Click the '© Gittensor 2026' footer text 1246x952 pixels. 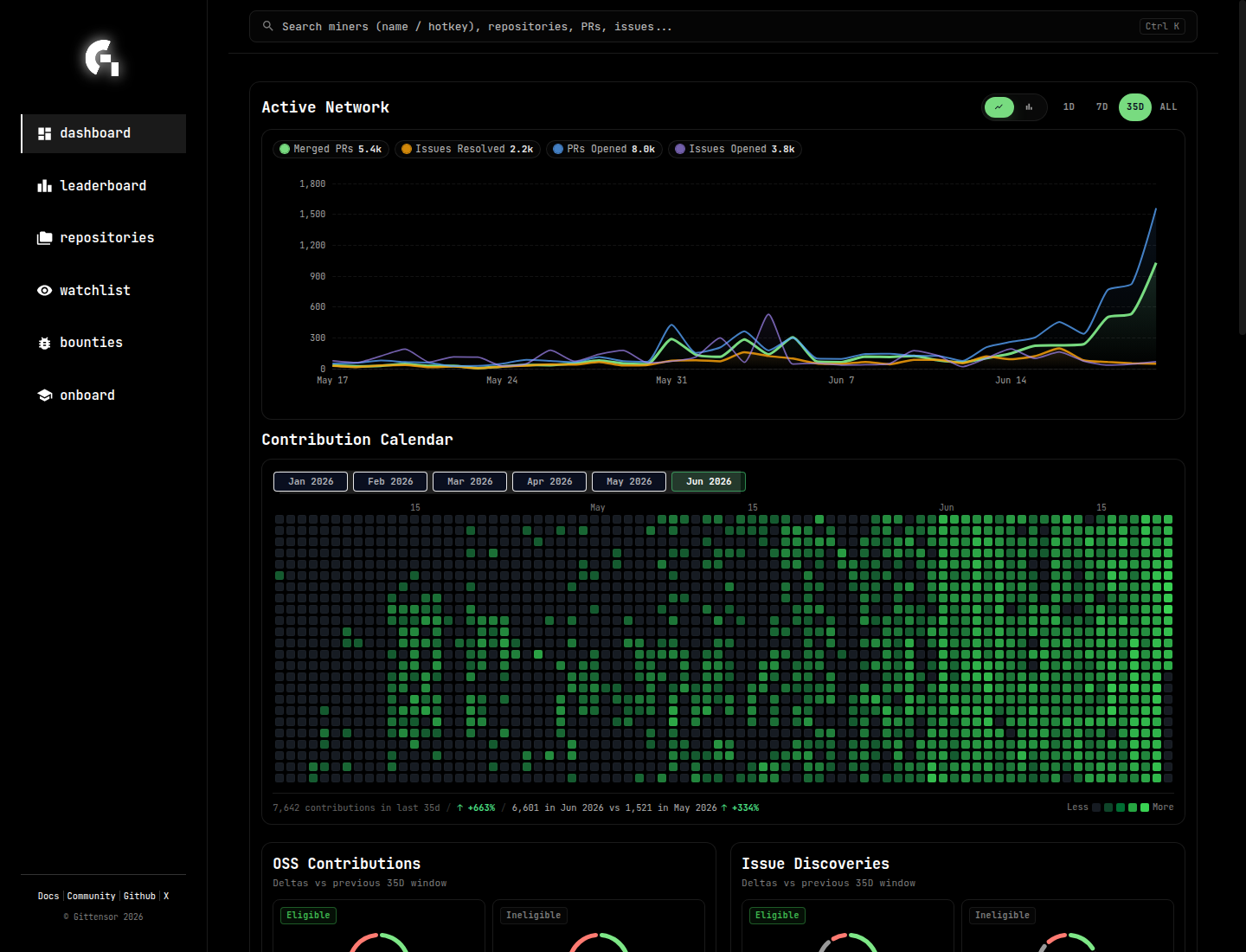click(x=103, y=917)
